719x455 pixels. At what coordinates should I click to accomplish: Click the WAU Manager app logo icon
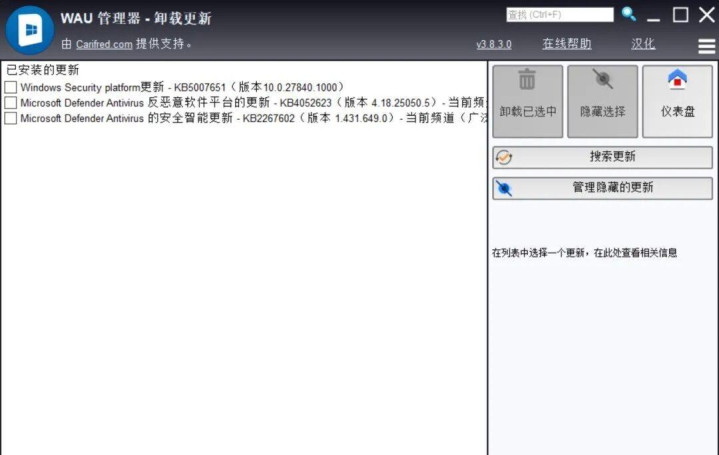click(x=29, y=30)
